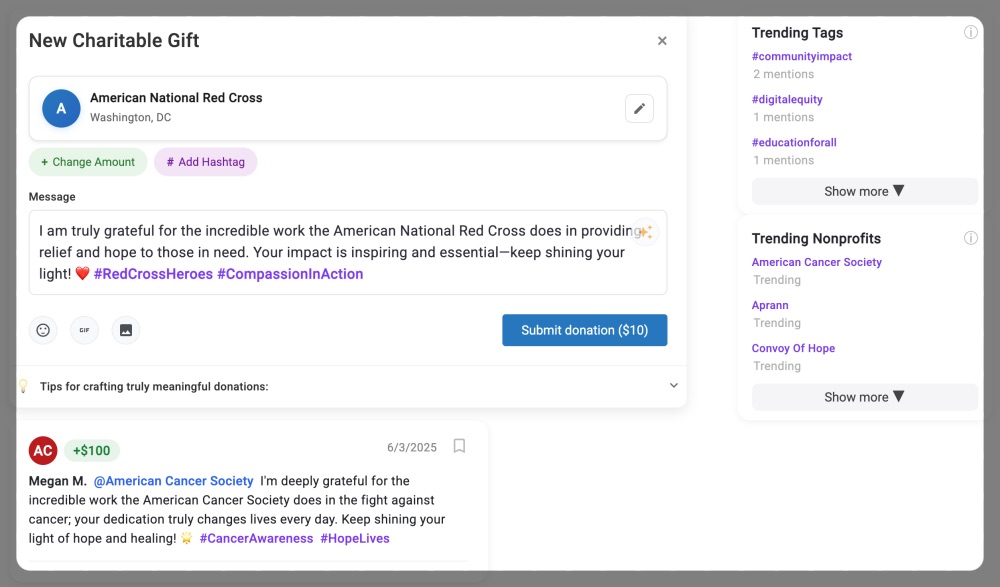Open the GIF picker icon
Screen dimensions: 1000x587
(x=84, y=330)
